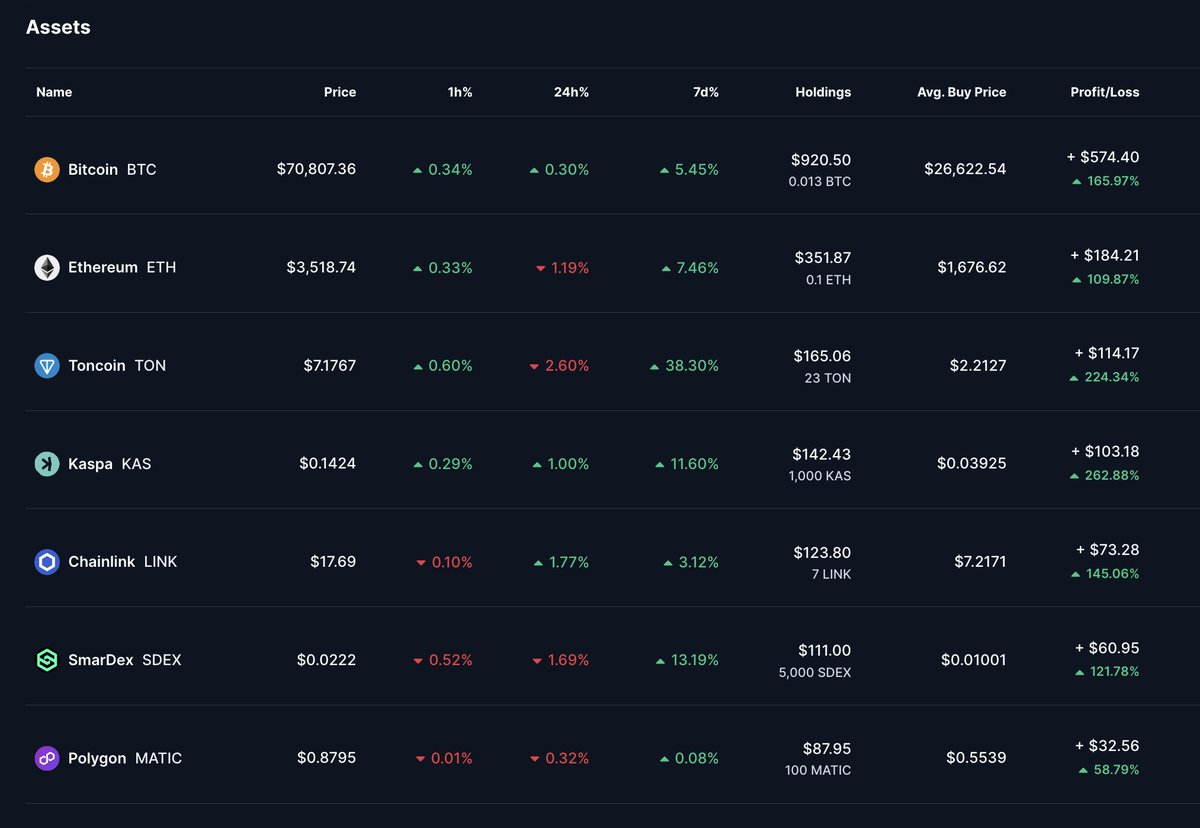This screenshot has width=1200, height=828.
Task: Click Bitcoin avg buy price $26,622.54
Action: 965,170
